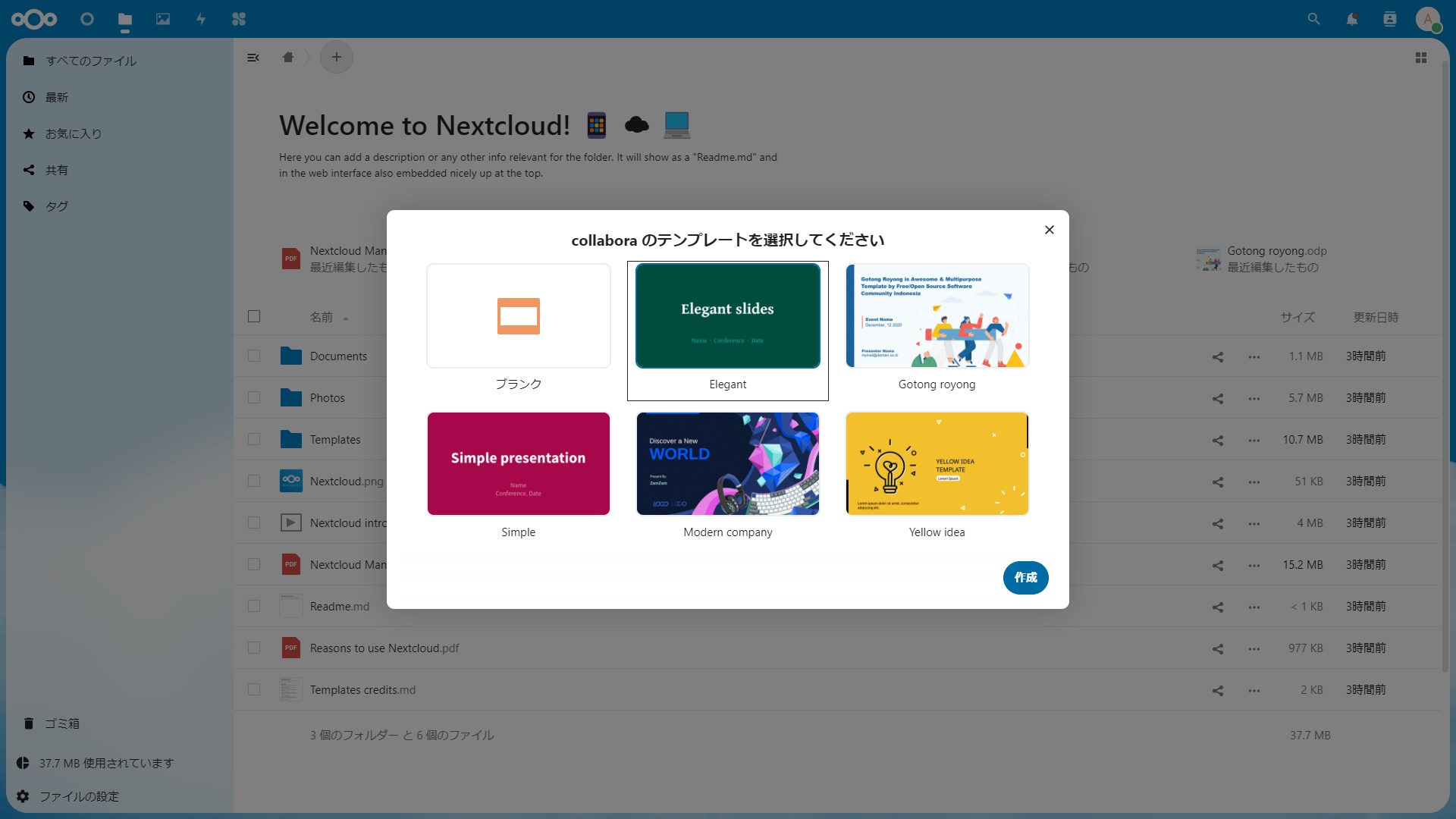Open the user avatar account menu
This screenshot has height=819, width=1456.
click(1427, 19)
